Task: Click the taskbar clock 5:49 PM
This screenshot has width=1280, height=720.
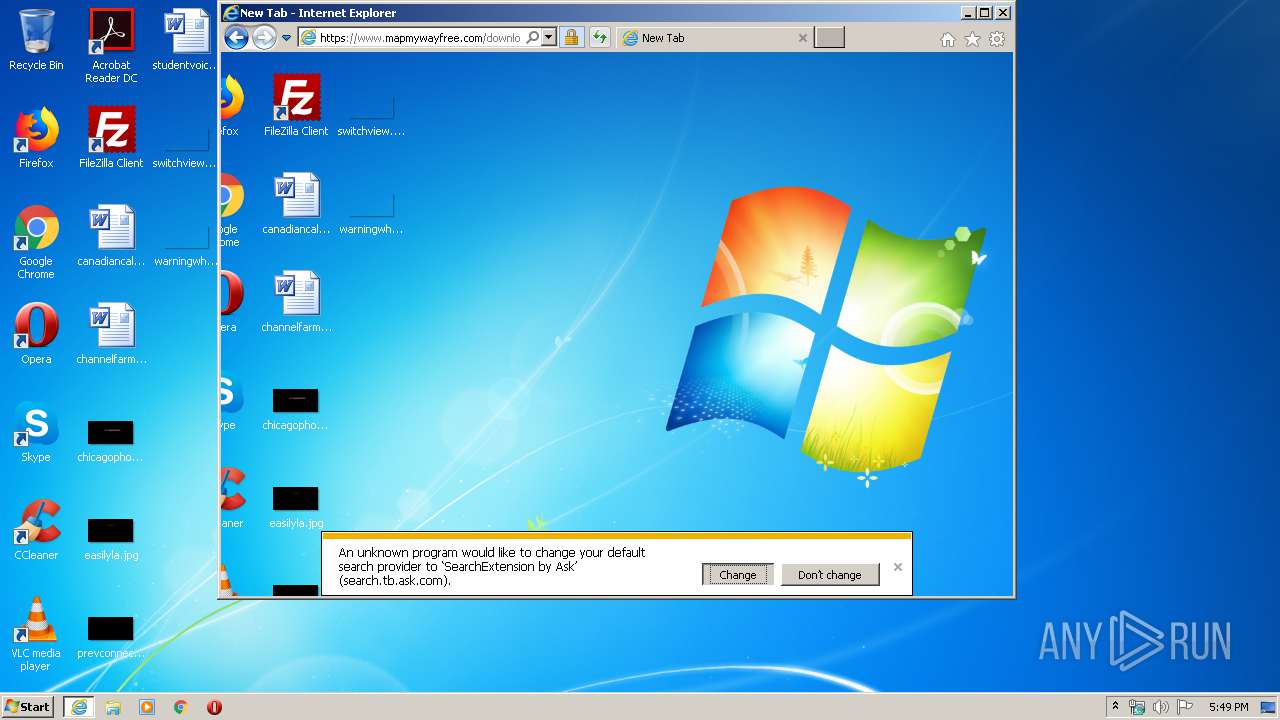Action: 1228,707
